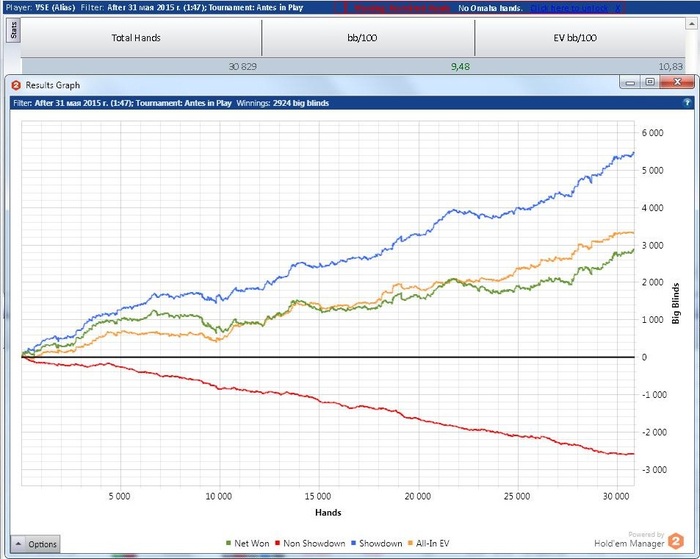This screenshot has width=700, height=559.
Task: Minimize the Results Graph window
Action: pyautogui.click(x=630, y=82)
